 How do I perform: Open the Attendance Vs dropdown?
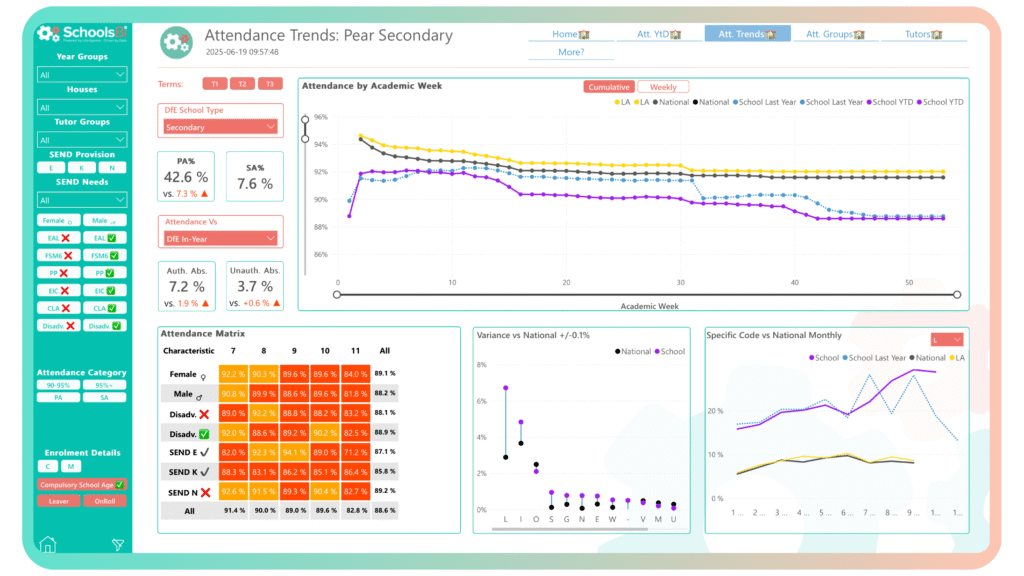220,238
